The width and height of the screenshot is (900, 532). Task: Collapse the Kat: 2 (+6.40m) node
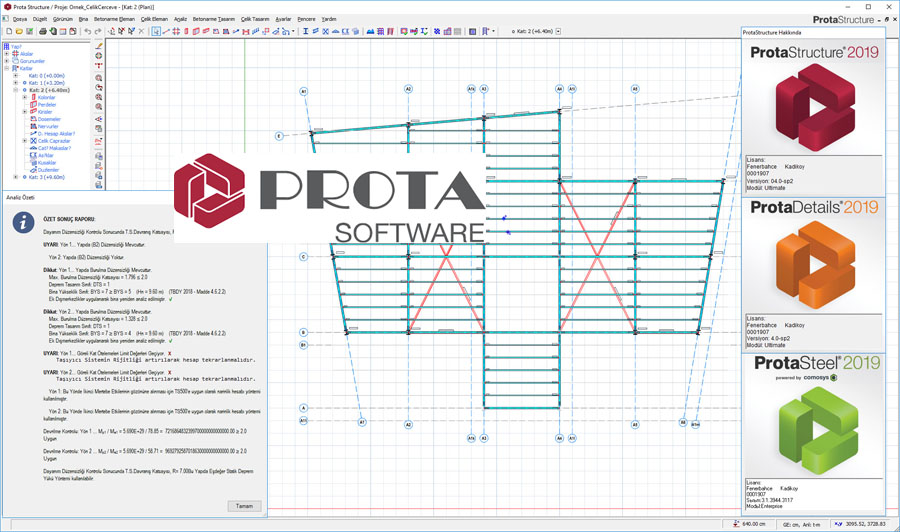click(x=15, y=90)
